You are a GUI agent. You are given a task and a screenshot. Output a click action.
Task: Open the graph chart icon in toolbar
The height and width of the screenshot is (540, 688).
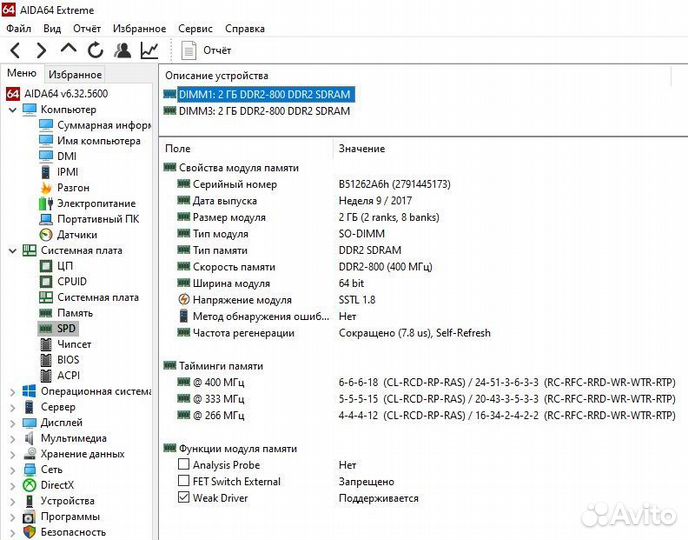tap(149, 50)
